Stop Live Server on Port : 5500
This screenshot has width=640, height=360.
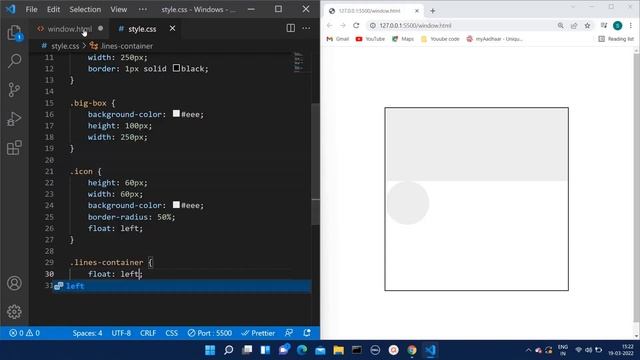coord(210,333)
